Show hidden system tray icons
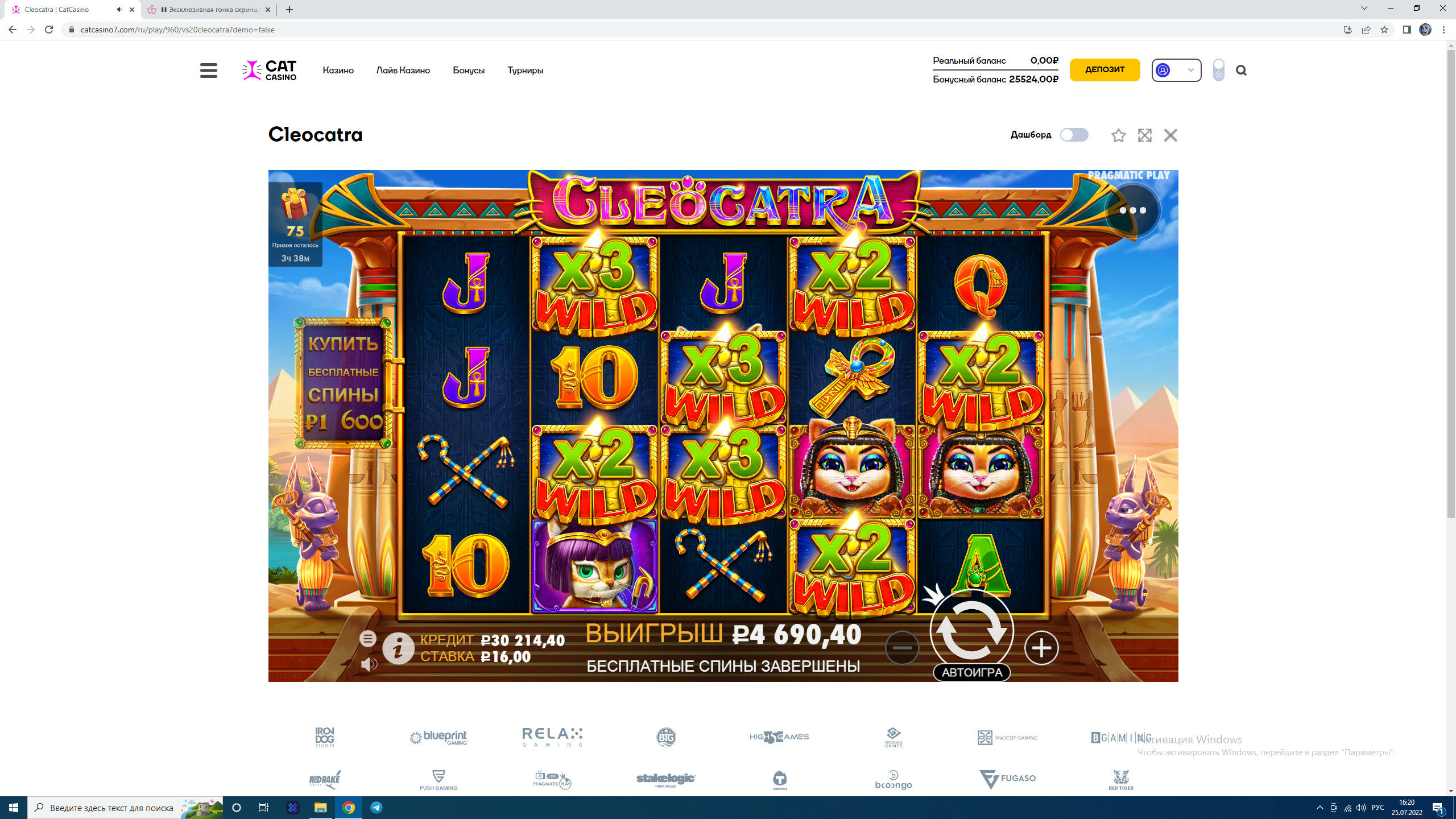 click(1319, 808)
